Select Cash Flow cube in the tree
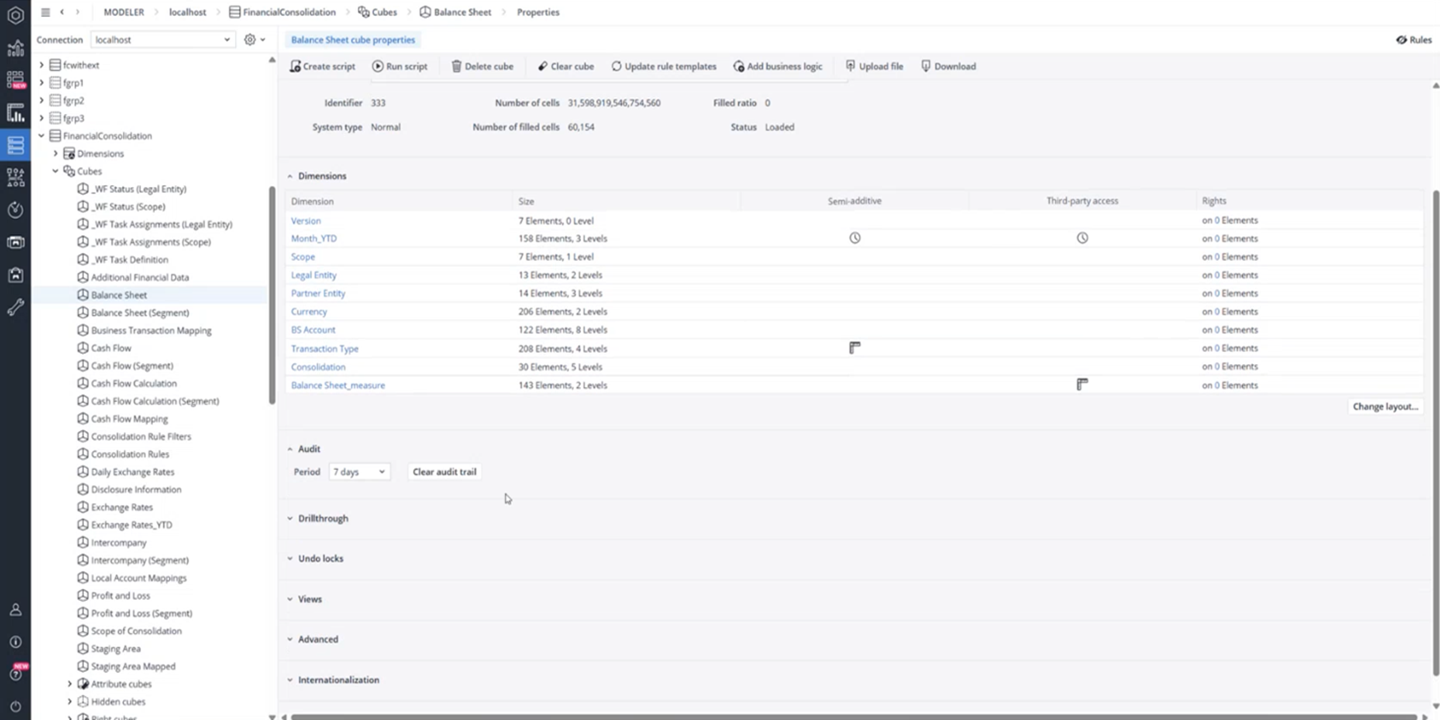The image size is (1440, 720). pos(111,348)
